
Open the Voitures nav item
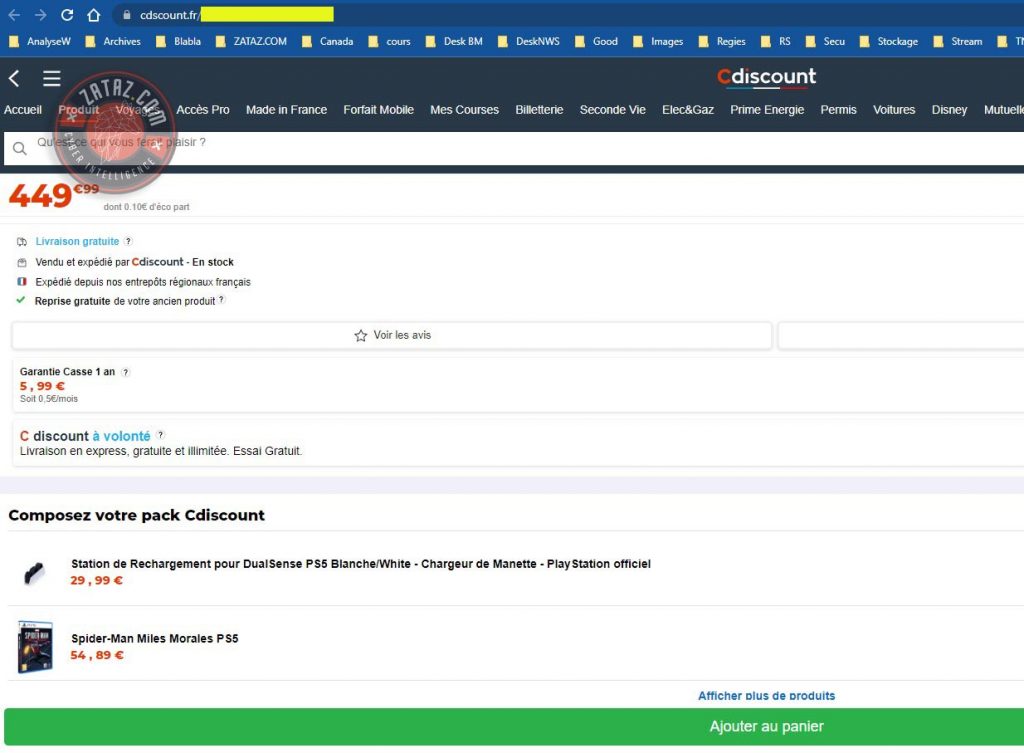893,110
